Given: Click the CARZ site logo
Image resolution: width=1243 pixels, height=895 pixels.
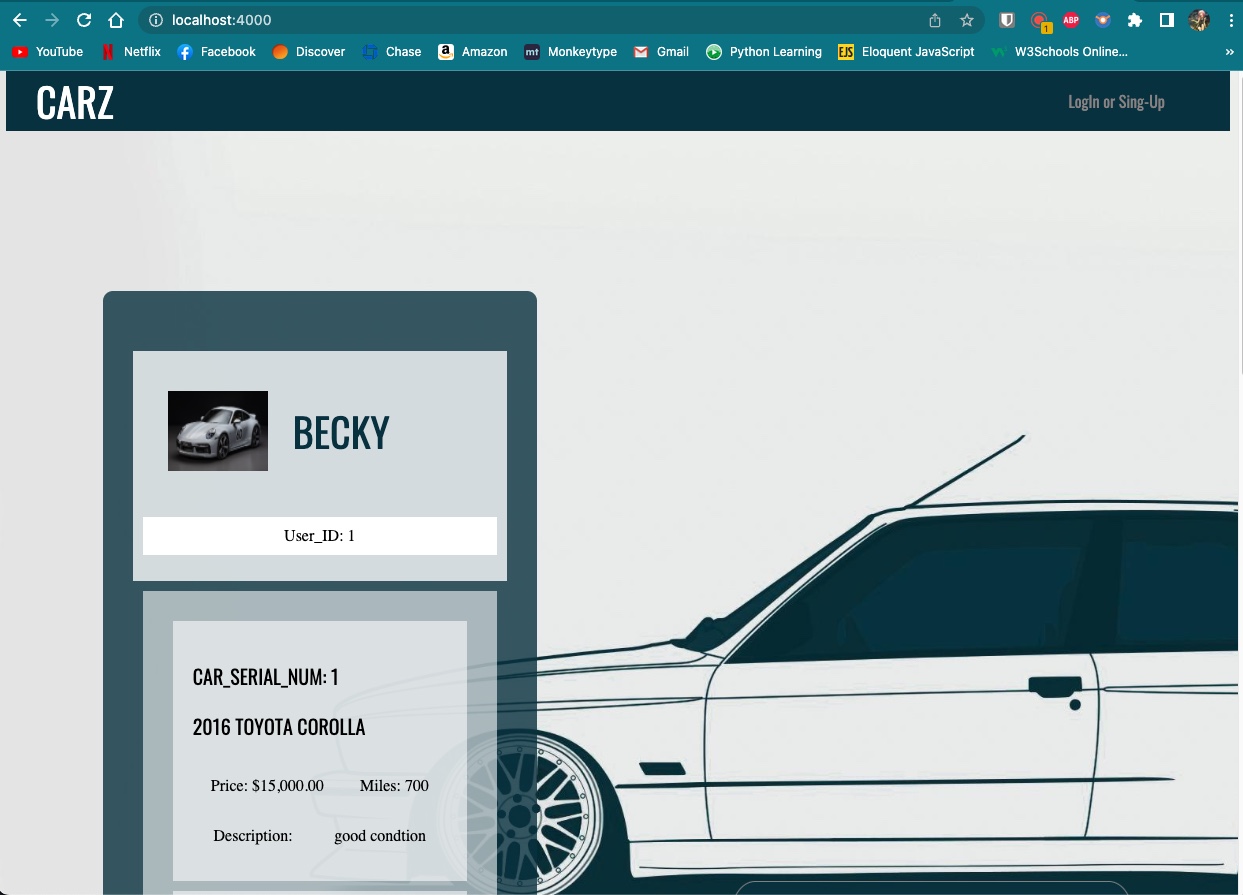Looking at the screenshot, I should click(75, 102).
